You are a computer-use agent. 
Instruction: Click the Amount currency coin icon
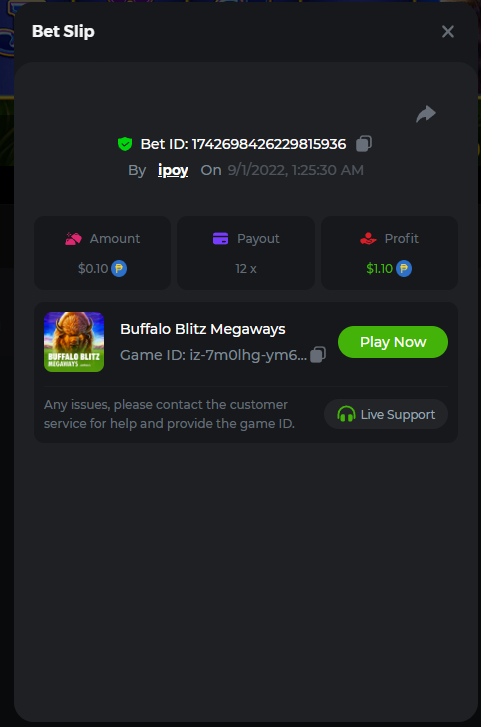point(119,268)
